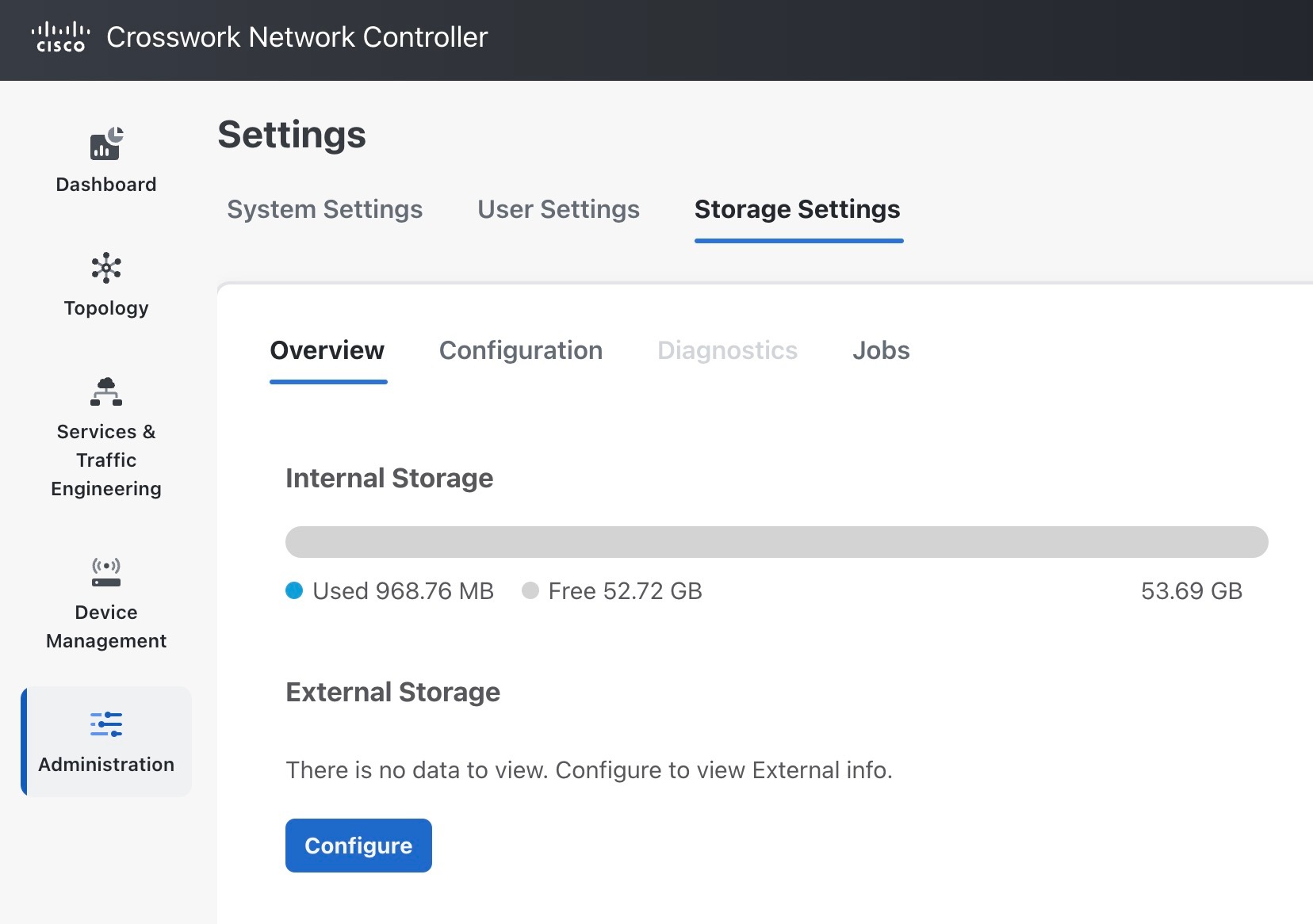
Task: Click the Cisco logo
Action: point(60,36)
